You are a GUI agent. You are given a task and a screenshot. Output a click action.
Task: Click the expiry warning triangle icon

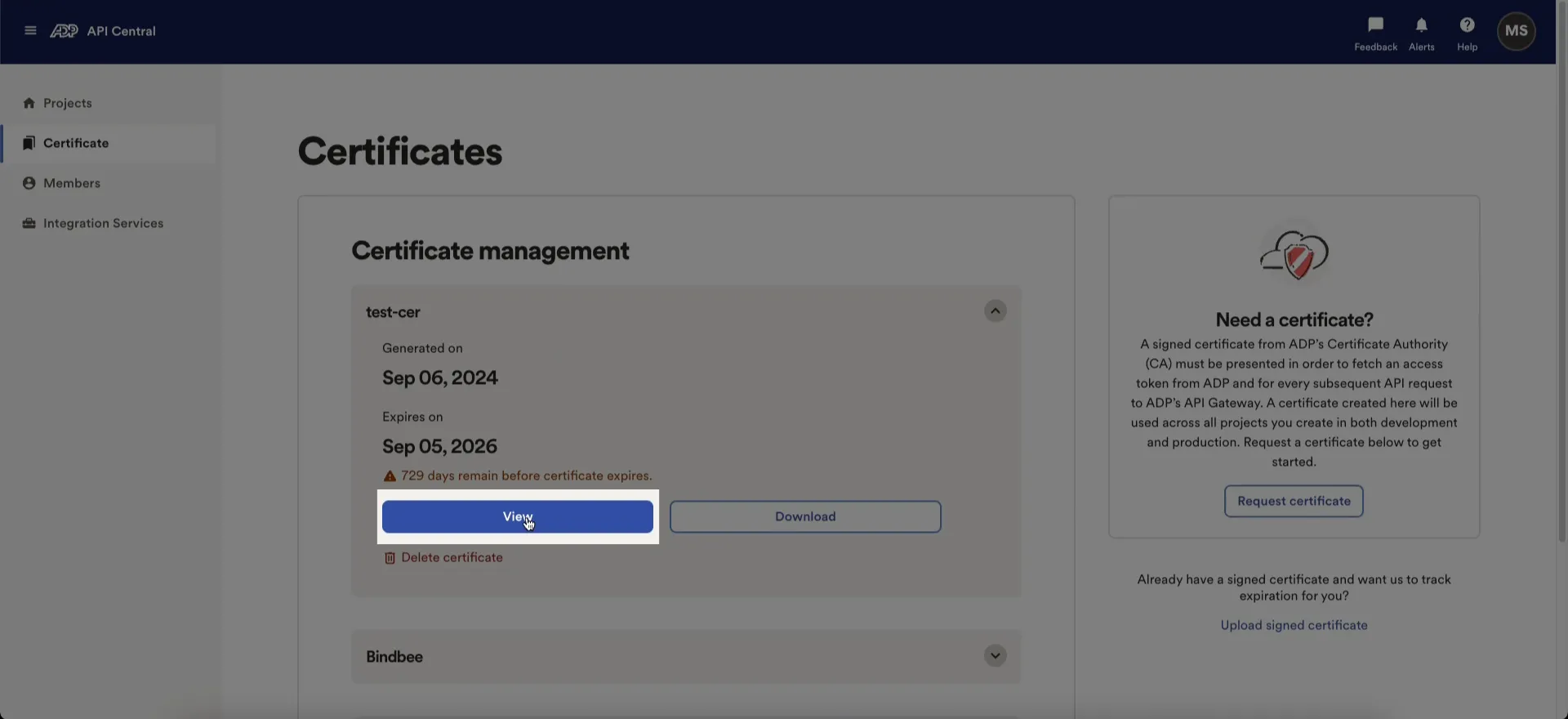click(390, 476)
